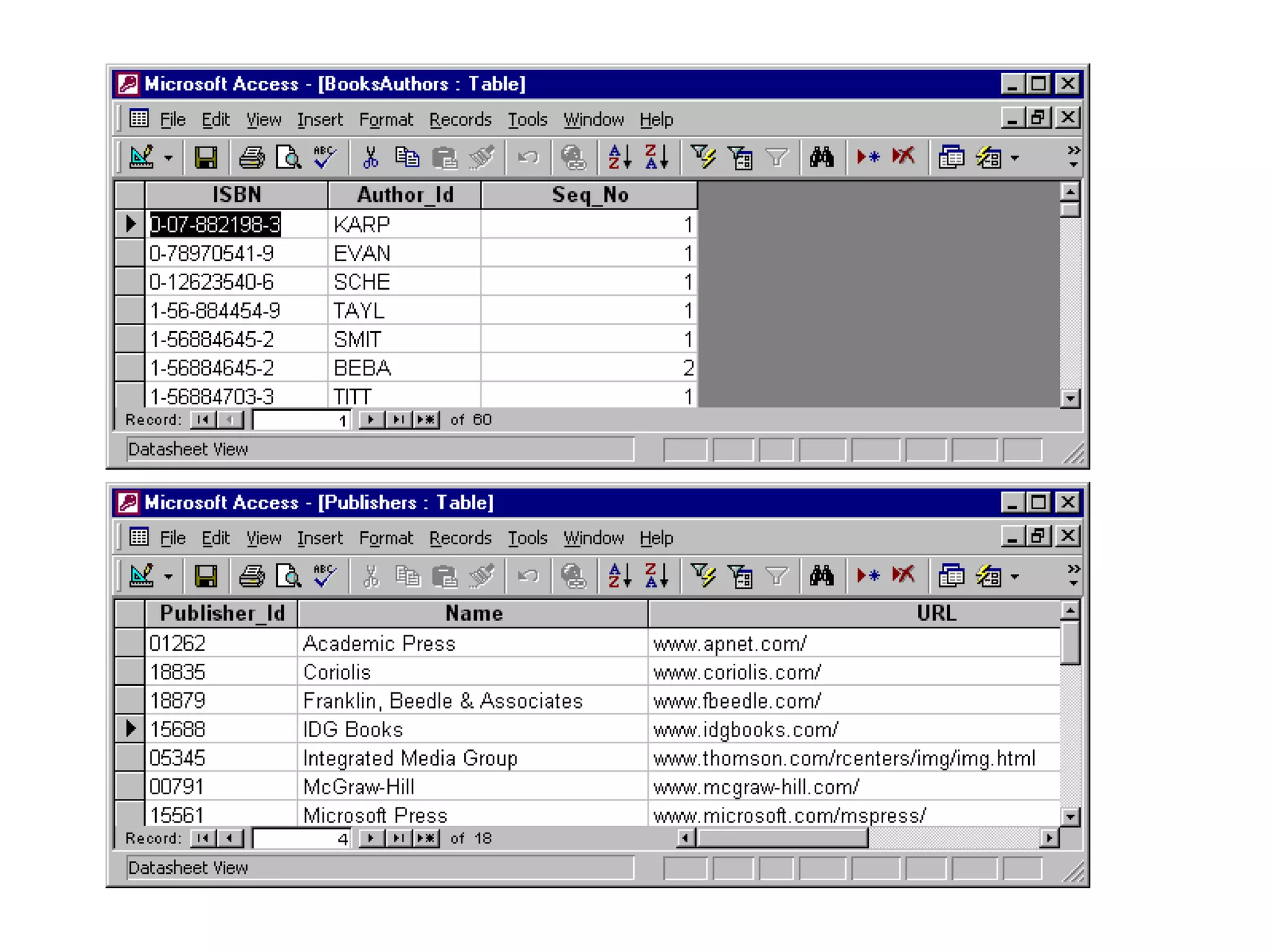Viewport: 1270px width, 952px height.
Task: Click Print icon in Publishers toolbar
Action: [x=251, y=576]
